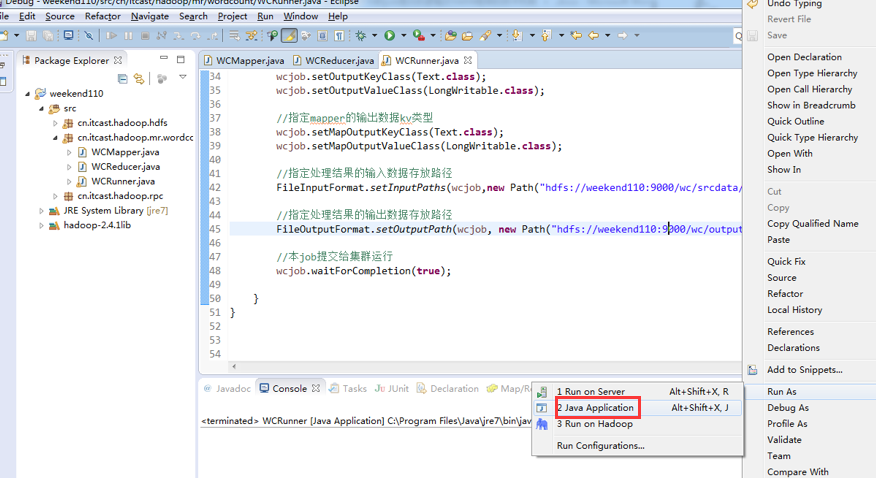The width and height of the screenshot is (876, 478).
Task: Click the Open Task folder icon
Action: click(x=467, y=36)
